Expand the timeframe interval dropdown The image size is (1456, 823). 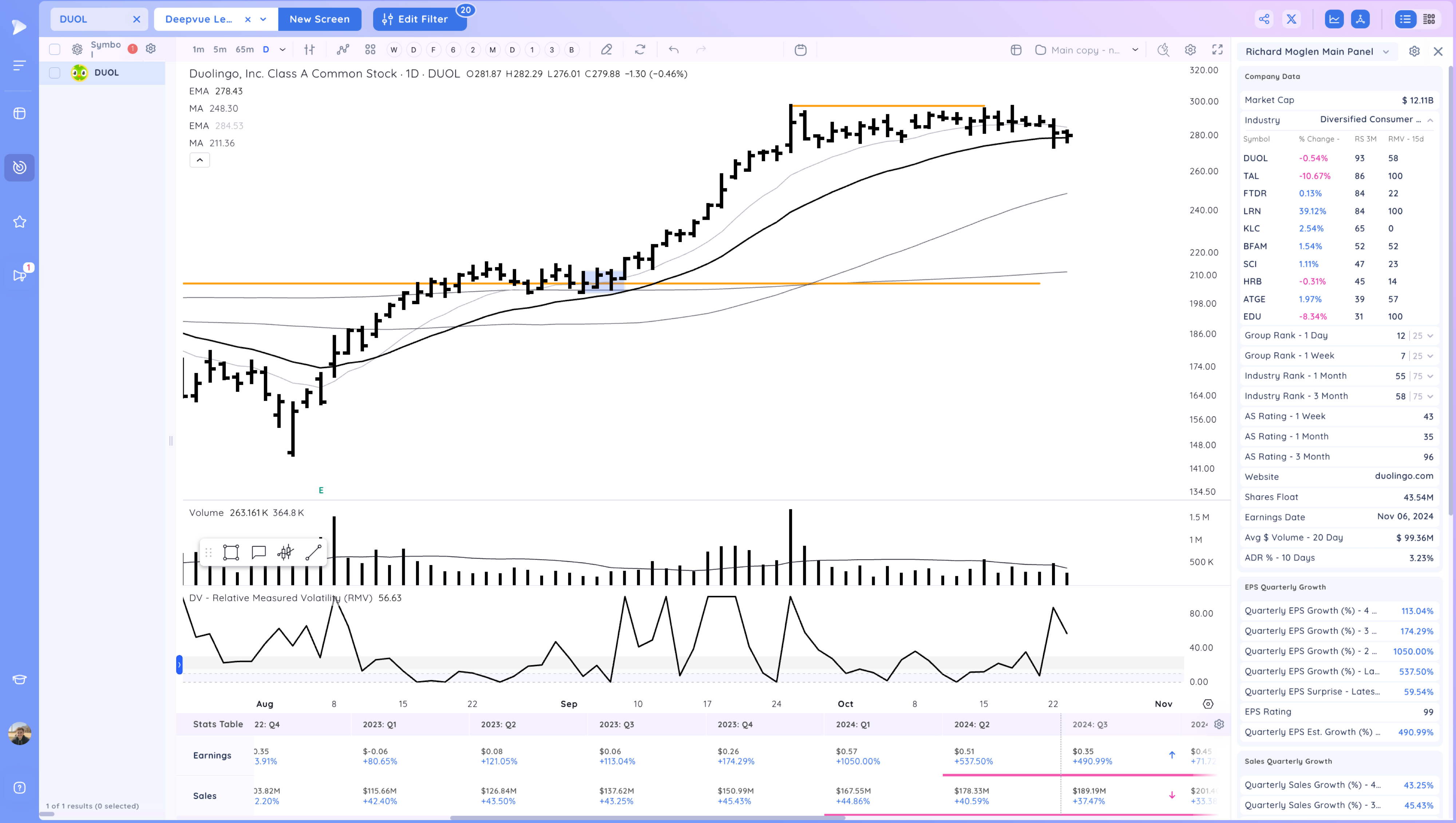pyautogui.click(x=283, y=50)
